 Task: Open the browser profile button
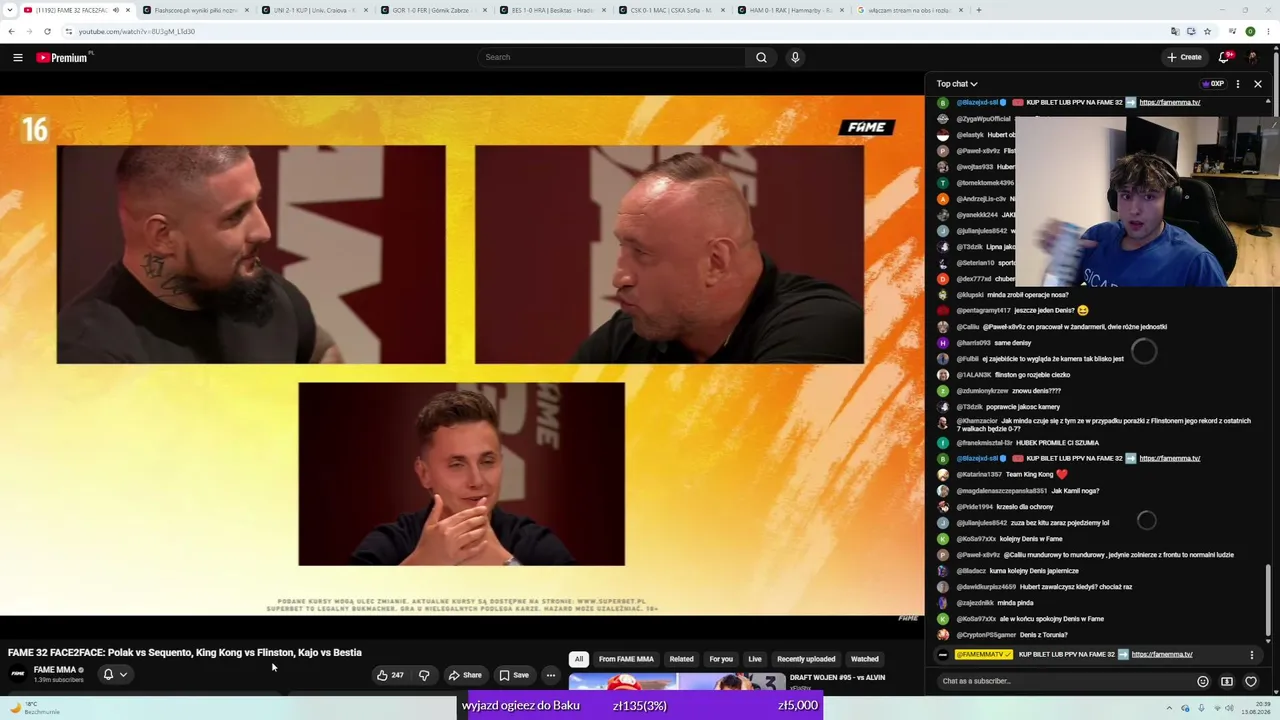coord(1250,31)
